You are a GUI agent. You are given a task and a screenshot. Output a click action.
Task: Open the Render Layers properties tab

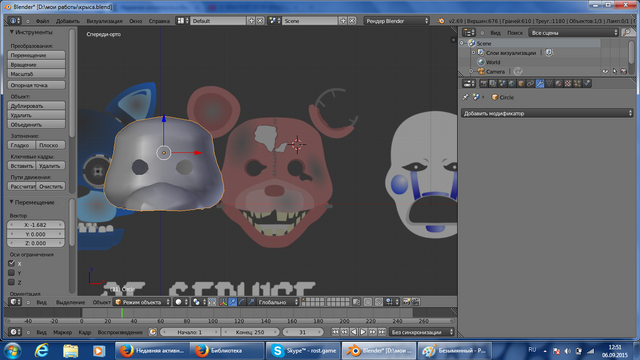click(493, 84)
